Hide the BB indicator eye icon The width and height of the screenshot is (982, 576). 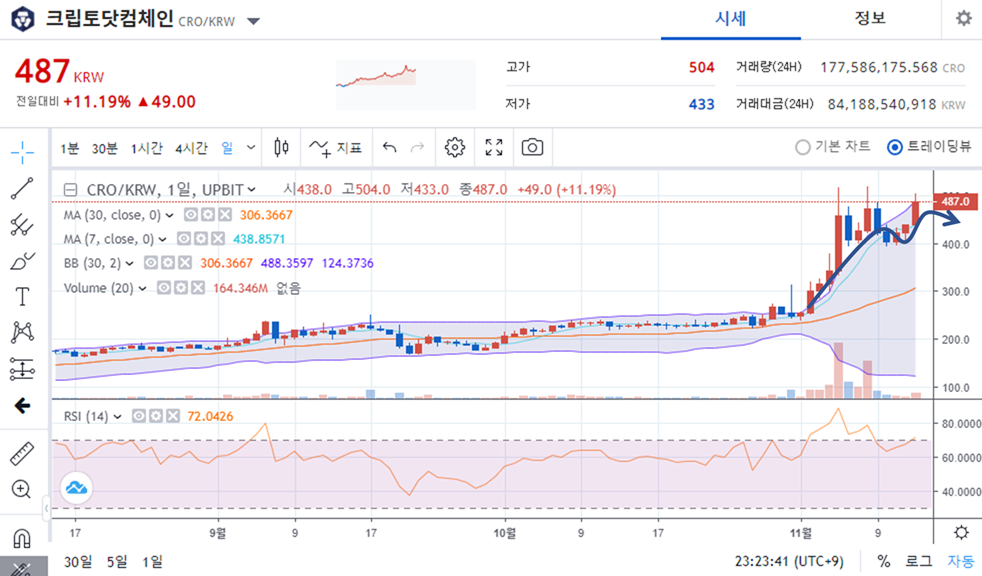click(x=151, y=263)
